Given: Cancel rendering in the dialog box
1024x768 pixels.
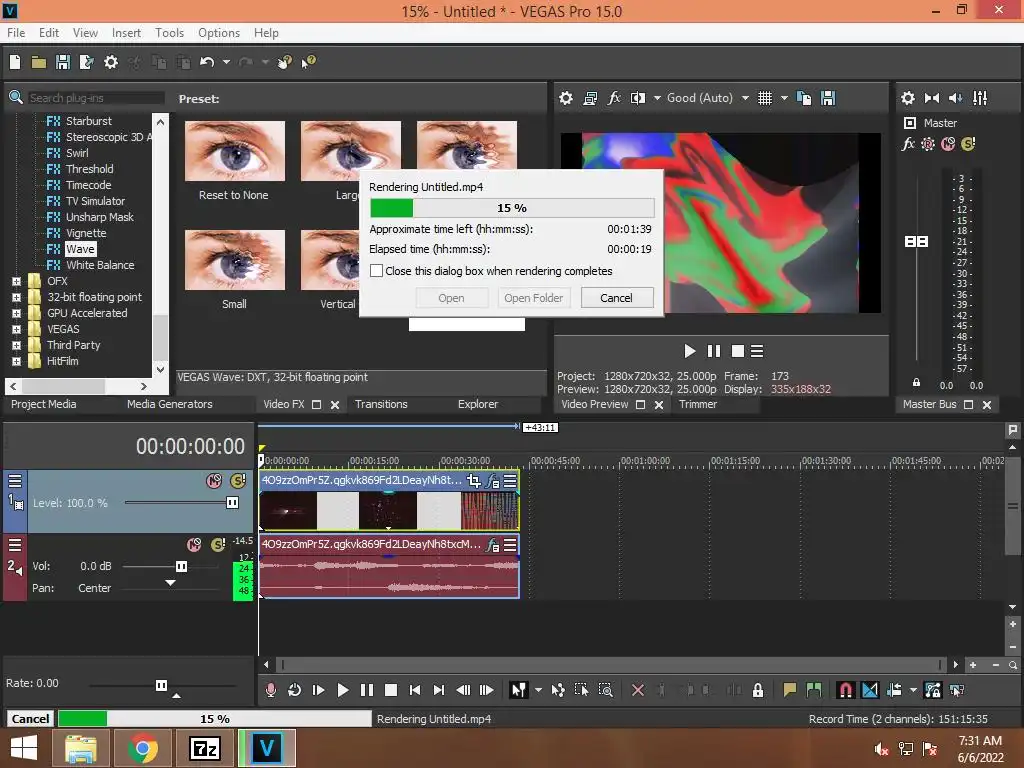Looking at the screenshot, I should coord(616,298).
